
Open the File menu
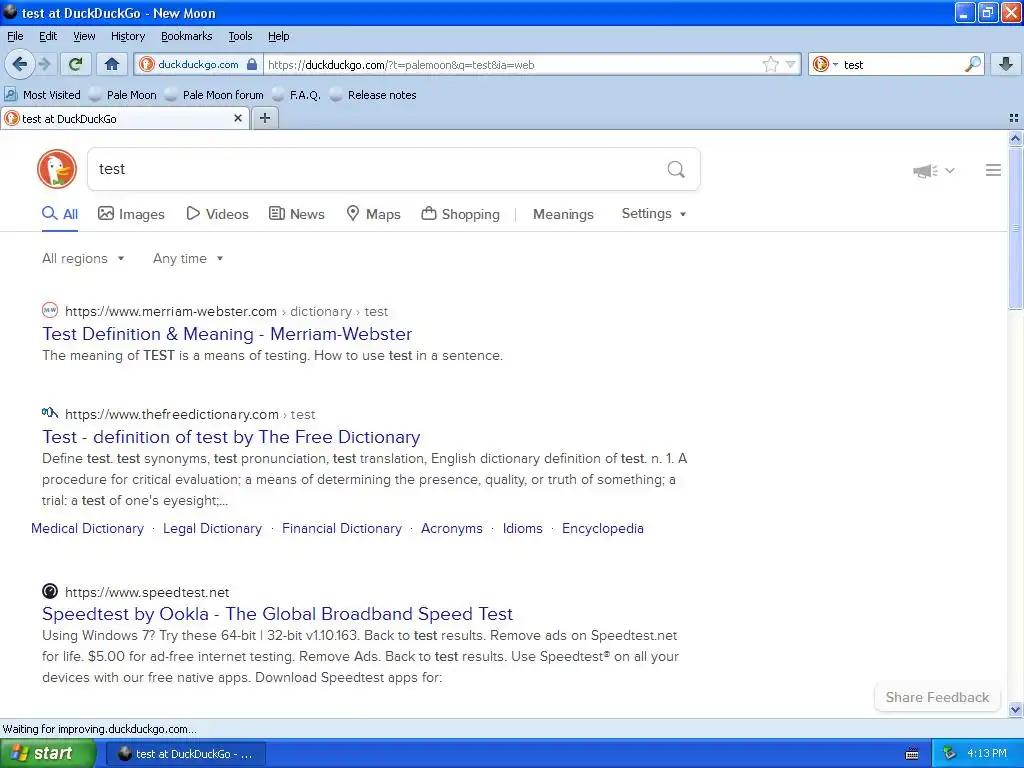pos(15,36)
